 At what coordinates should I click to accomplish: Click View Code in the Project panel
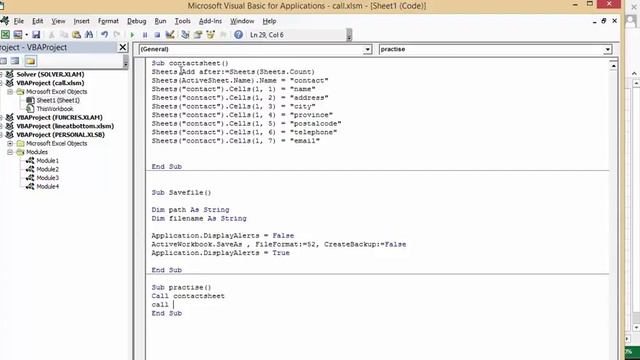click(4, 61)
